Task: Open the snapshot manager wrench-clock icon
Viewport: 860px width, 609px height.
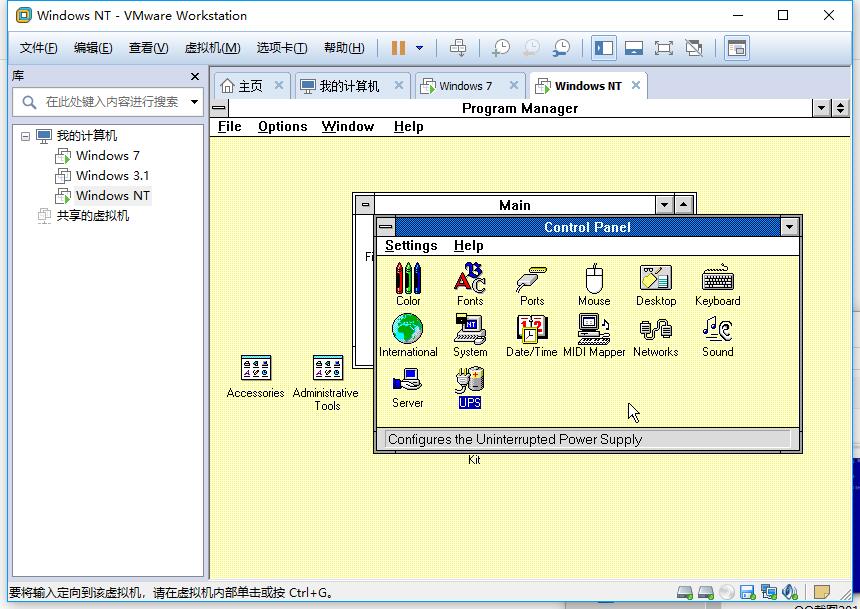Action: (x=561, y=48)
